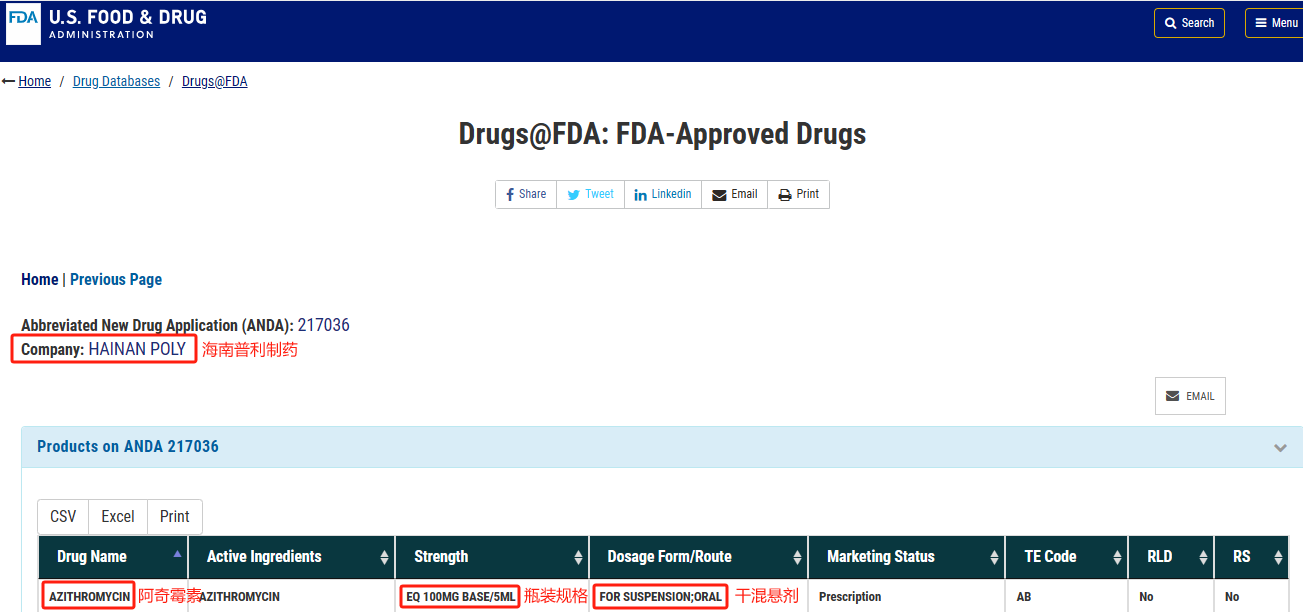Go to Previous Page link
Screen dimensions: 1303x612
tap(116, 279)
